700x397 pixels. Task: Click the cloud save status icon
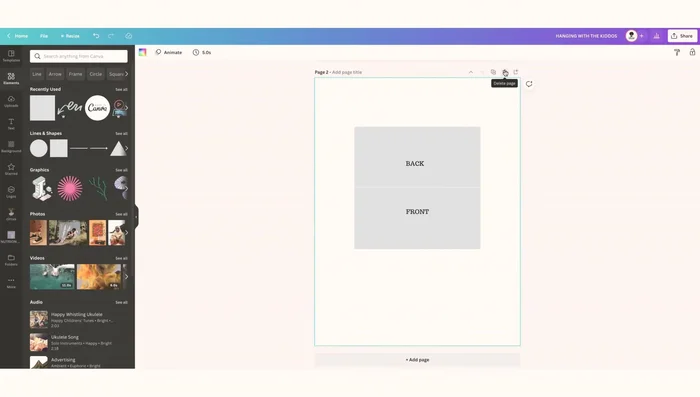tap(129, 36)
